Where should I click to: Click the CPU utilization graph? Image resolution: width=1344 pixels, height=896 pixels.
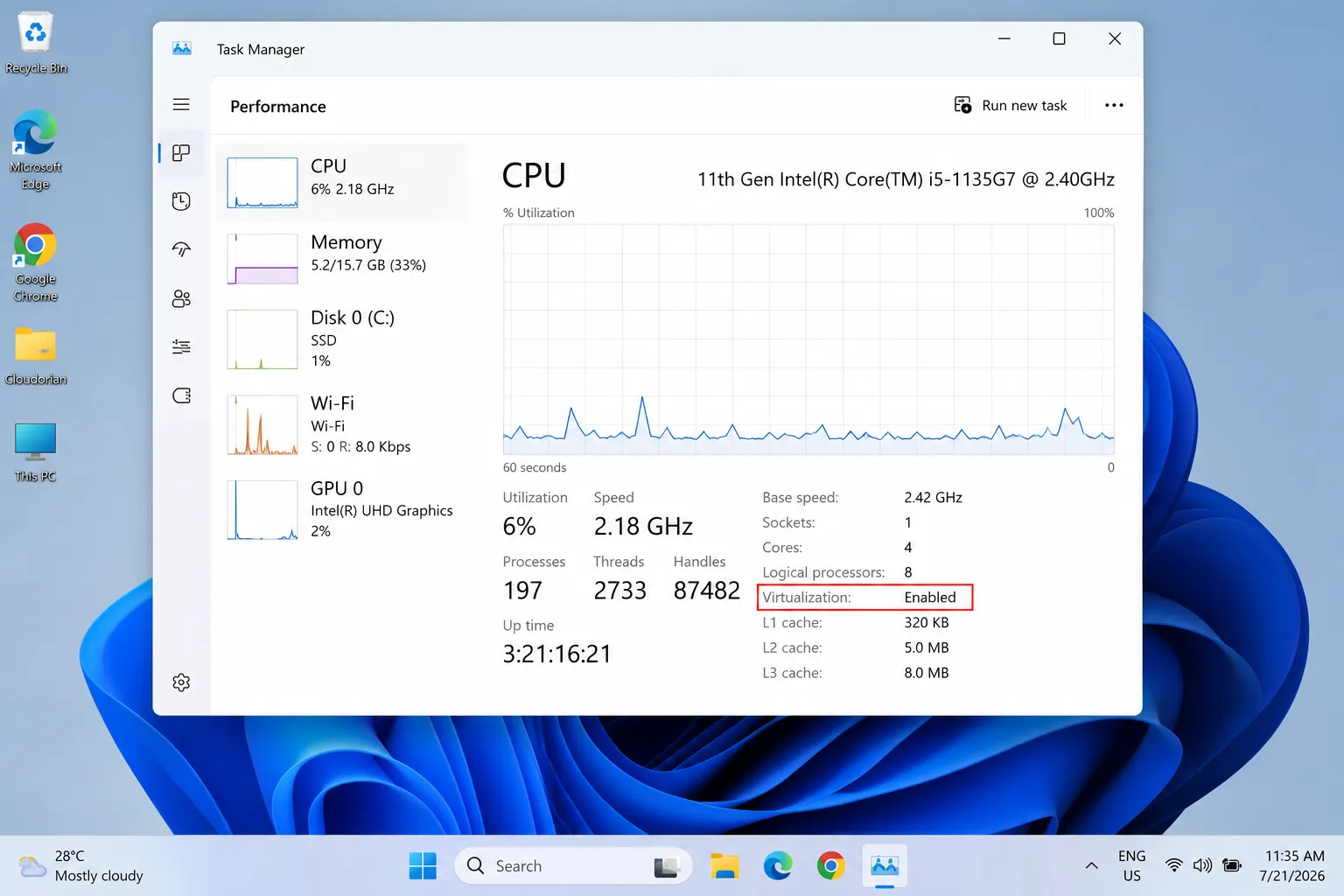[x=808, y=339]
